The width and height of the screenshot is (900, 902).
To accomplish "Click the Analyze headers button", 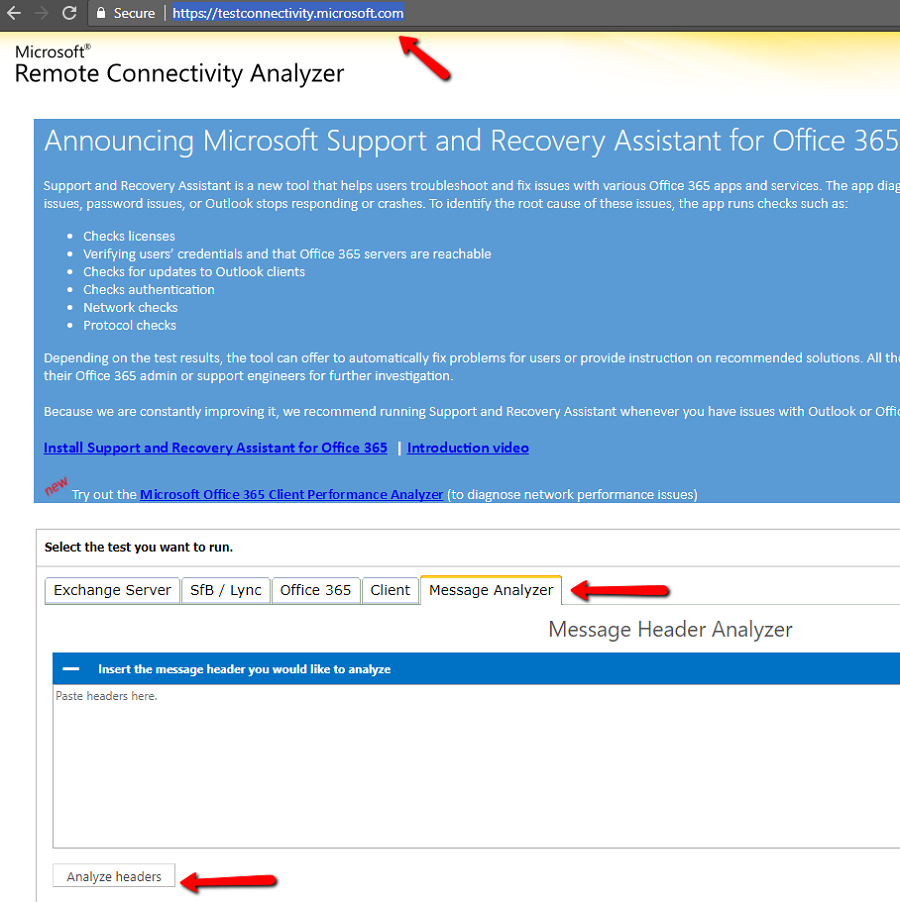I will click(114, 876).
